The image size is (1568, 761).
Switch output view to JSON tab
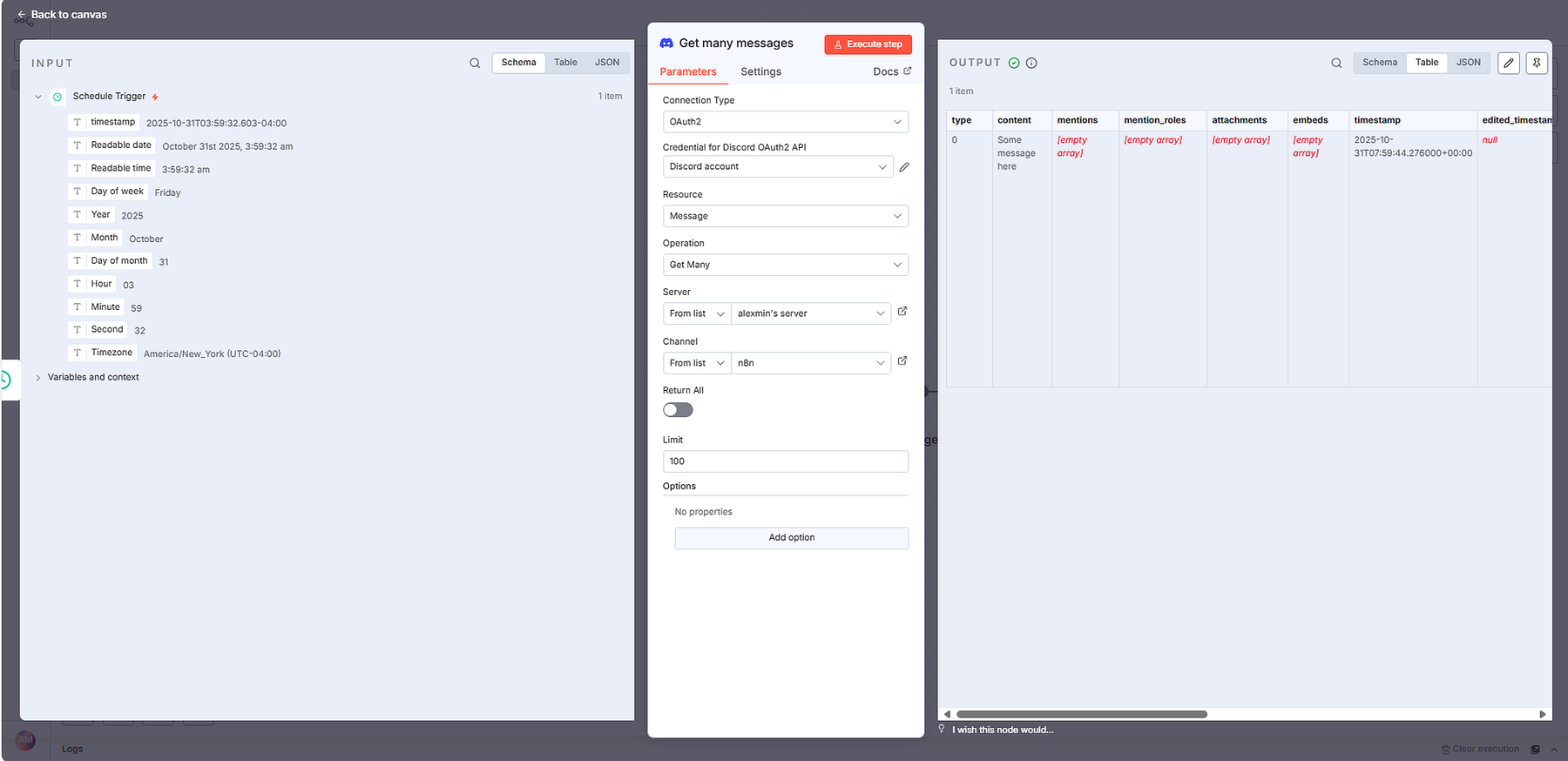(x=1468, y=63)
